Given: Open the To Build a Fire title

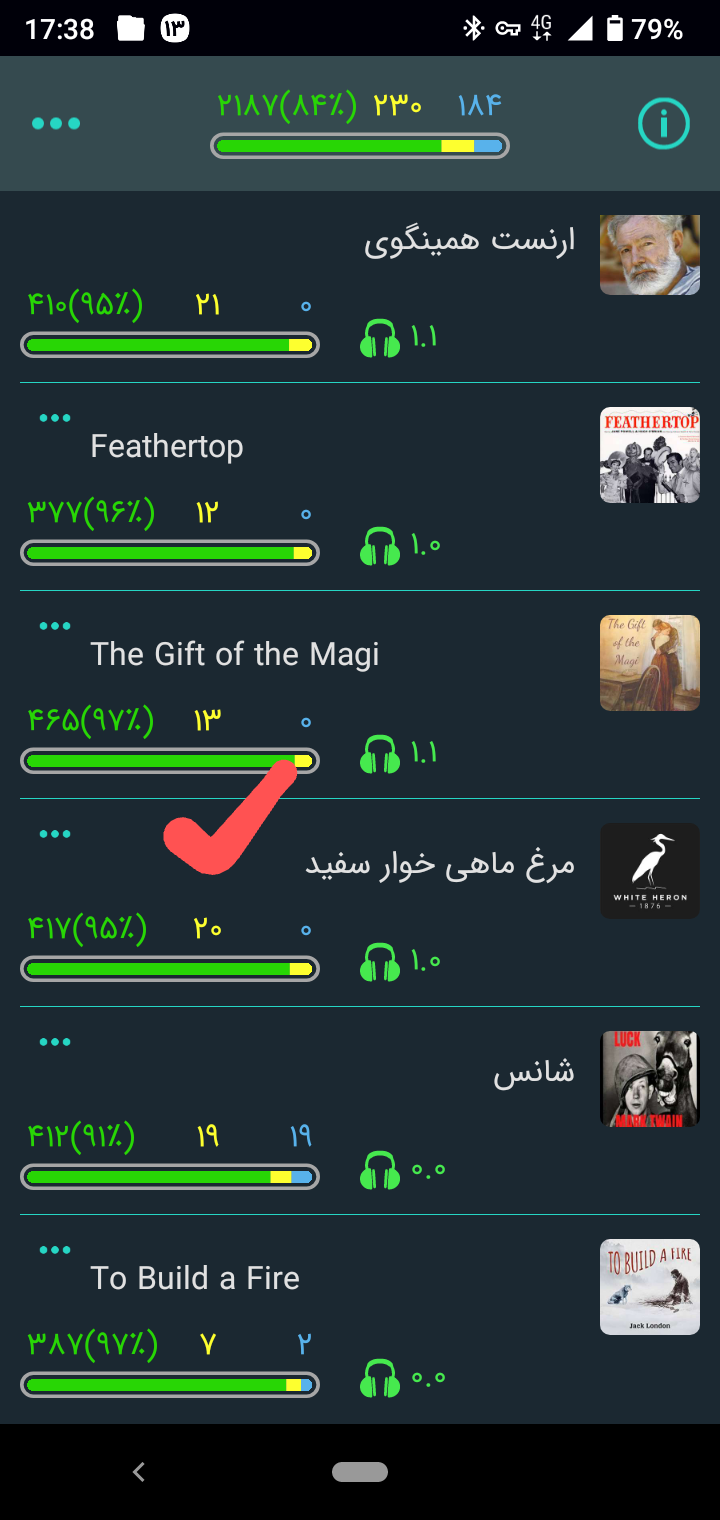Looking at the screenshot, I should click(x=195, y=1278).
